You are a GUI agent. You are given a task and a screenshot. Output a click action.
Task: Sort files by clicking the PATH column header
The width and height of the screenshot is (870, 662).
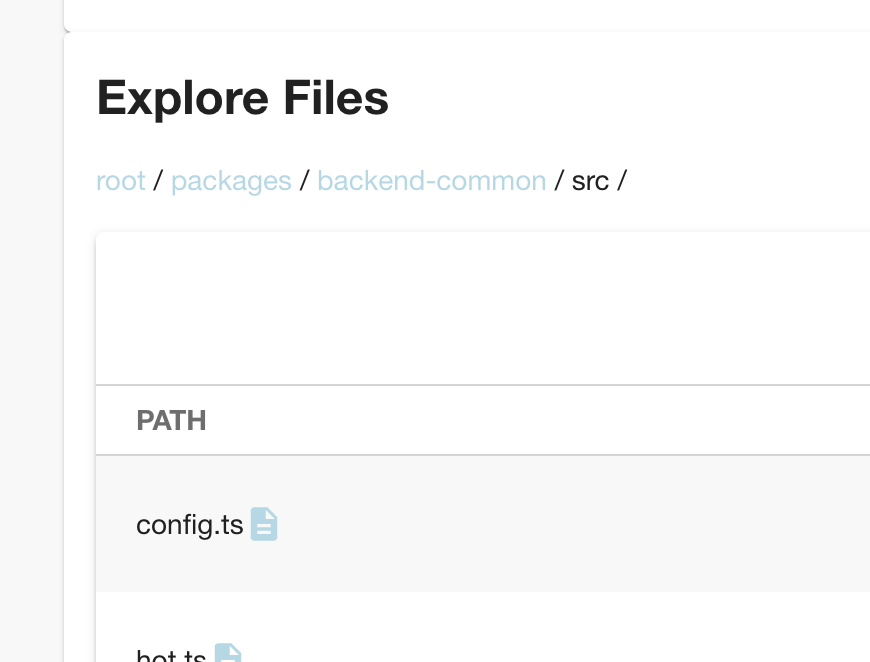click(171, 420)
